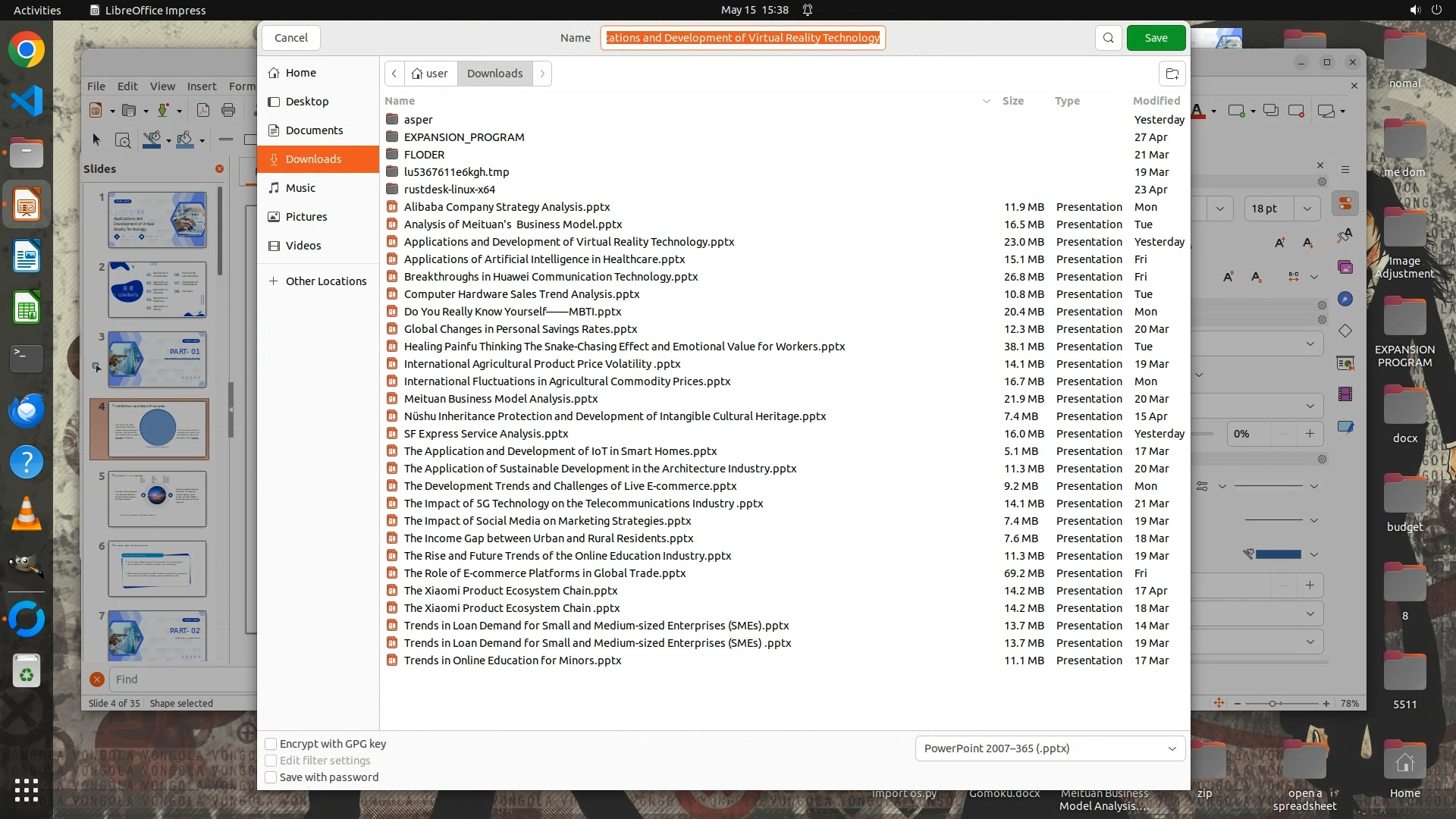
Task: Open the Insert menu
Action: click(x=202, y=86)
